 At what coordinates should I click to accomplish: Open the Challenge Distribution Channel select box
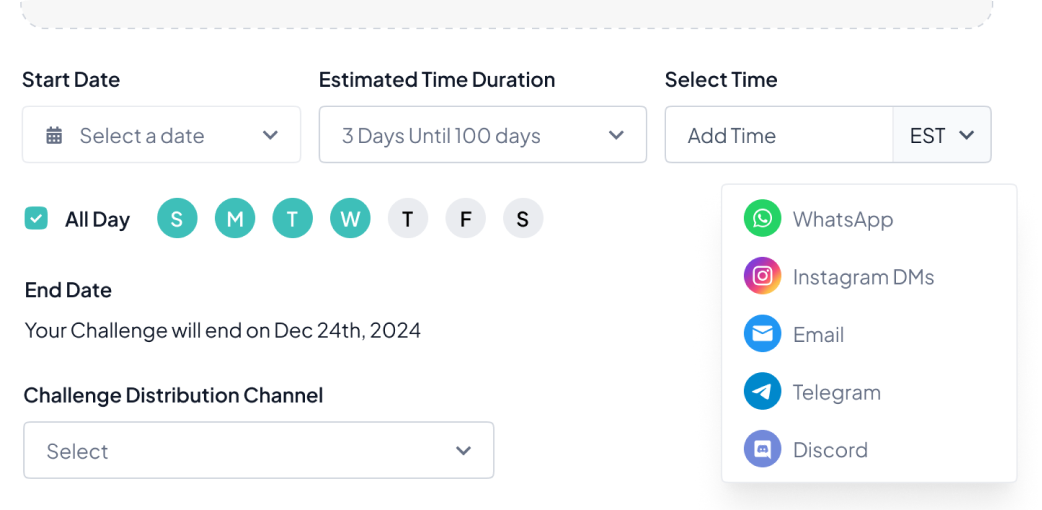tap(258, 451)
